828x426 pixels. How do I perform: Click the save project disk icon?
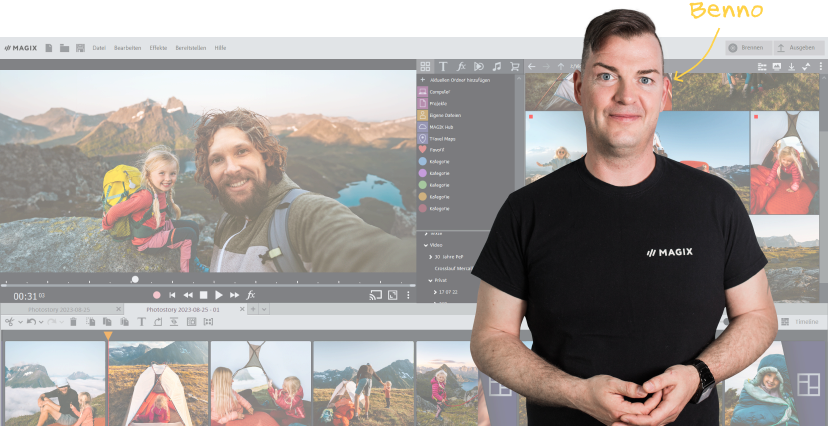point(80,48)
